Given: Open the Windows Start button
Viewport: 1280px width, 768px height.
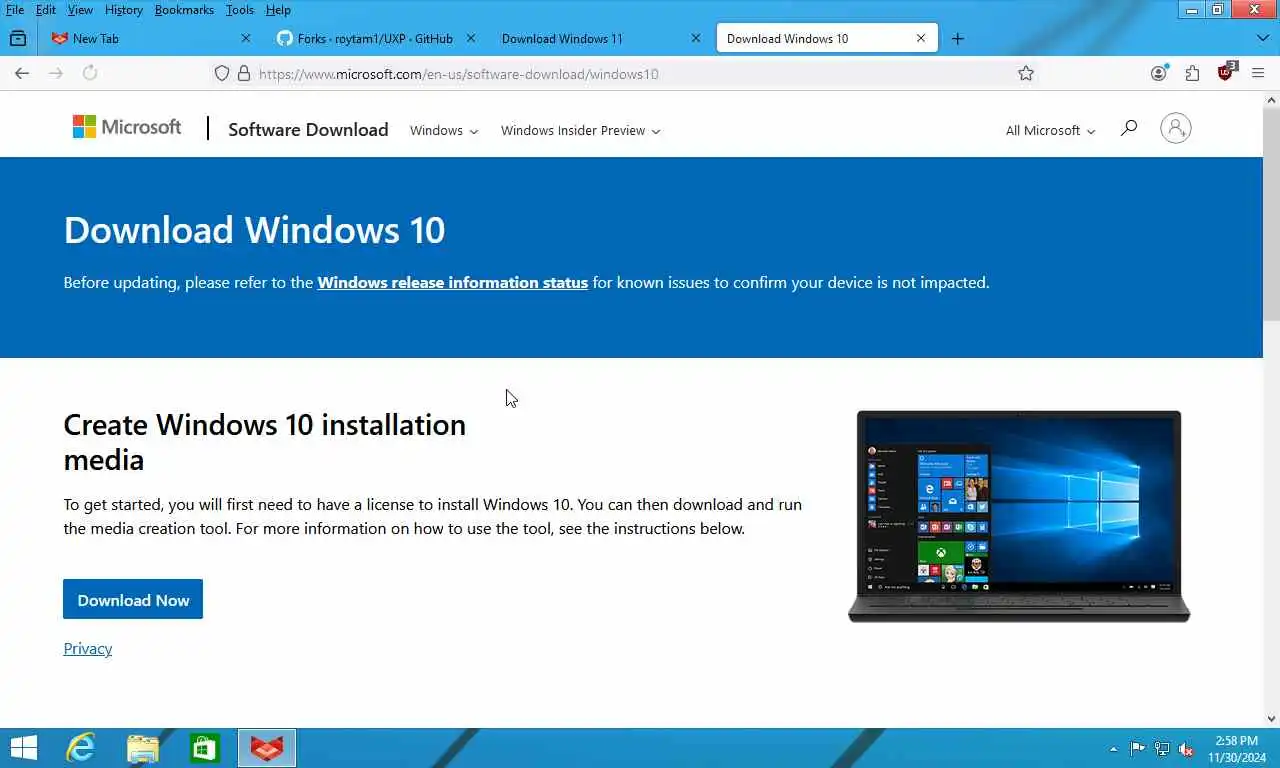Looking at the screenshot, I should click(x=23, y=748).
